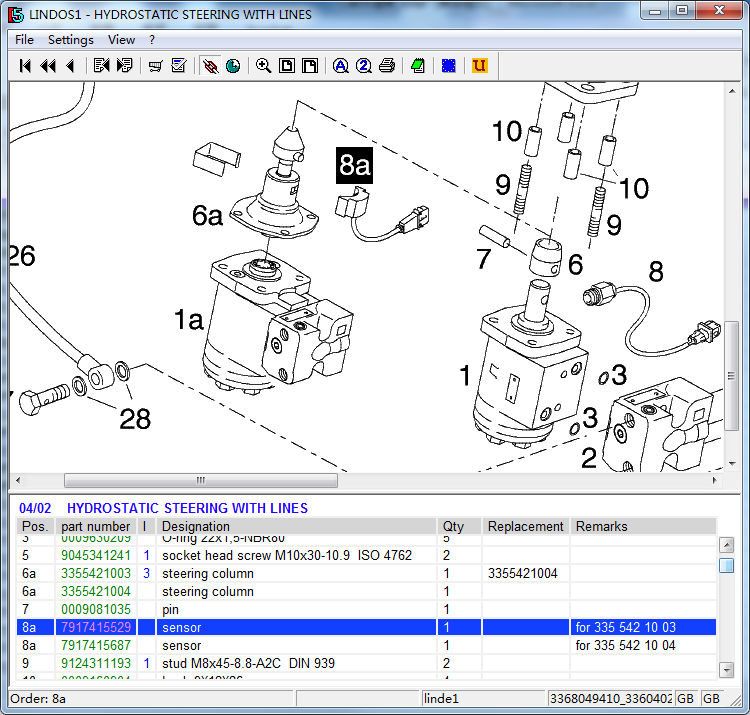Open the shopping cart icon
The width and height of the screenshot is (750, 715).
155,66
